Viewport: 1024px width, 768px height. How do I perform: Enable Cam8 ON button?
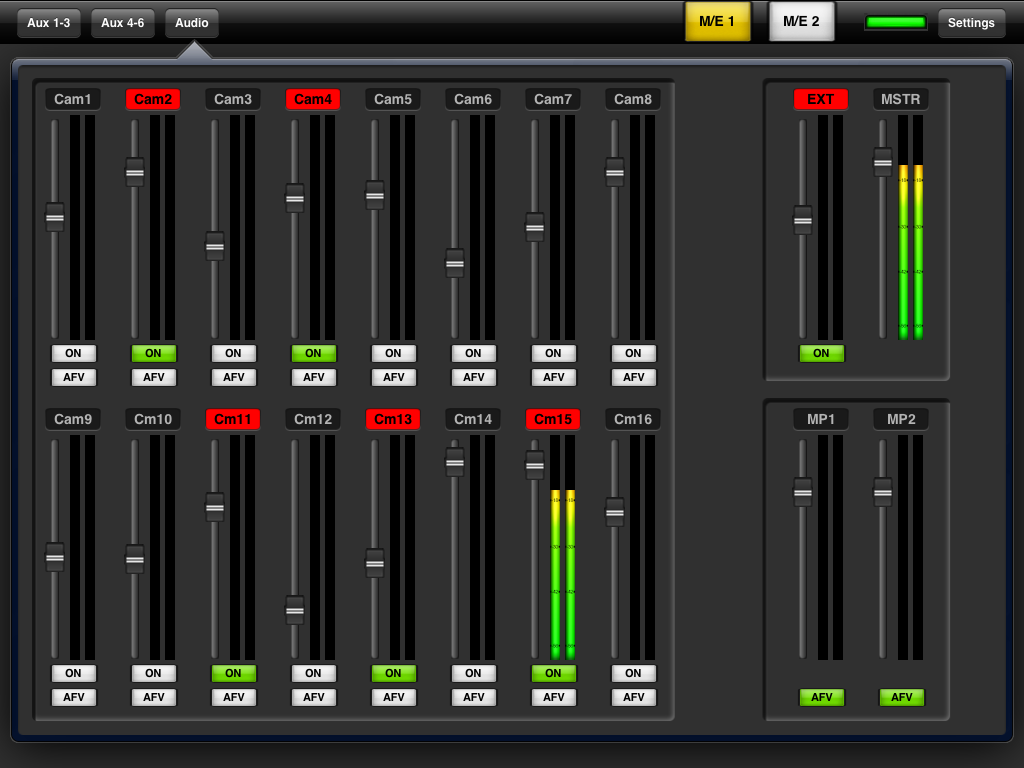[633, 353]
